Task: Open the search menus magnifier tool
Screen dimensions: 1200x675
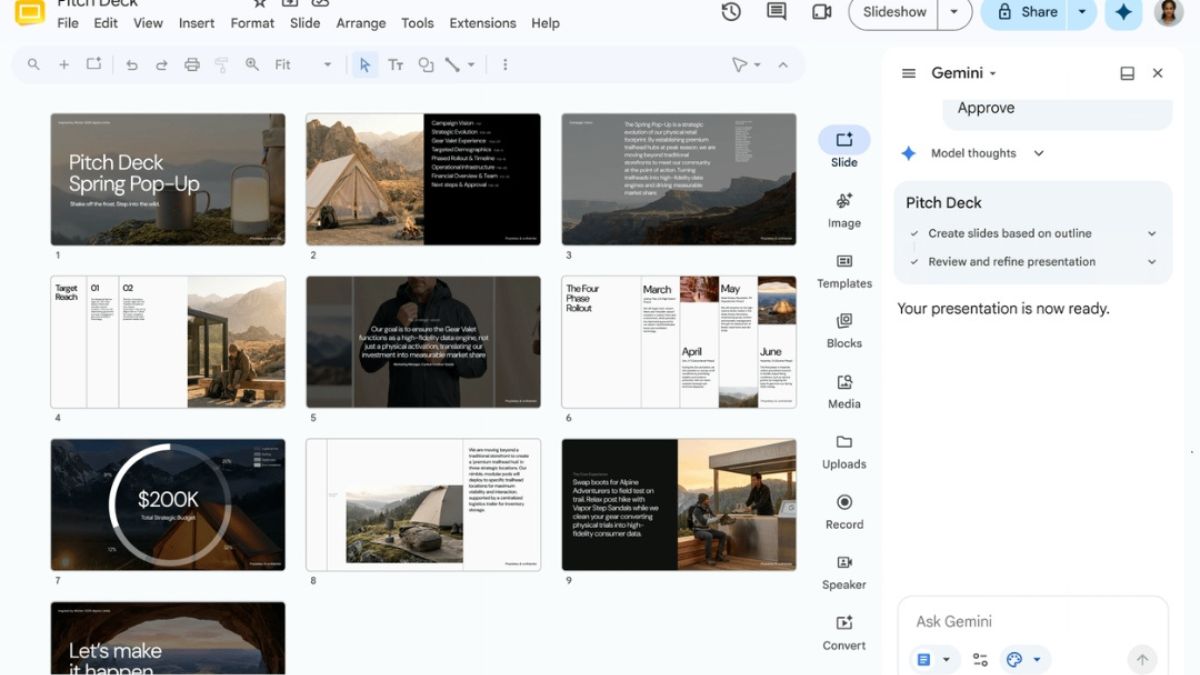Action: point(33,64)
